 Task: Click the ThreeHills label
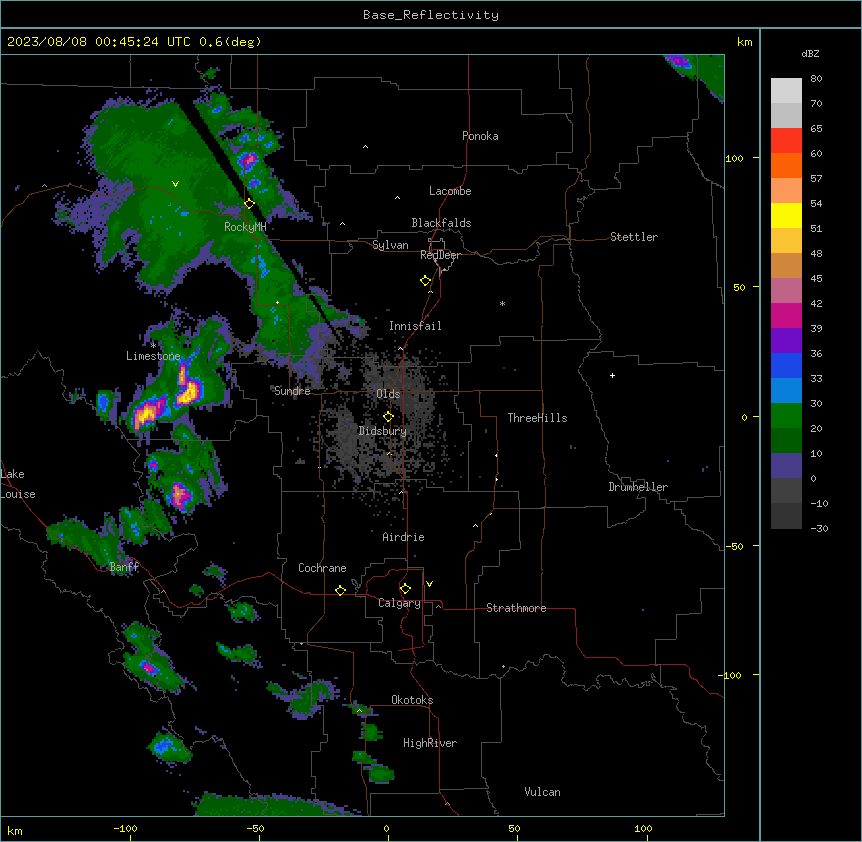click(537, 418)
